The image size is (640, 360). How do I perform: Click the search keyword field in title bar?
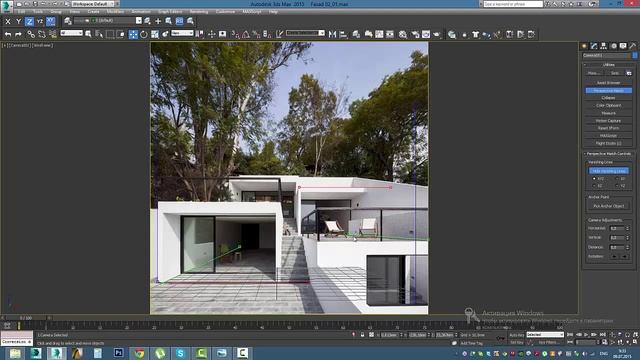tap(513, 4)
